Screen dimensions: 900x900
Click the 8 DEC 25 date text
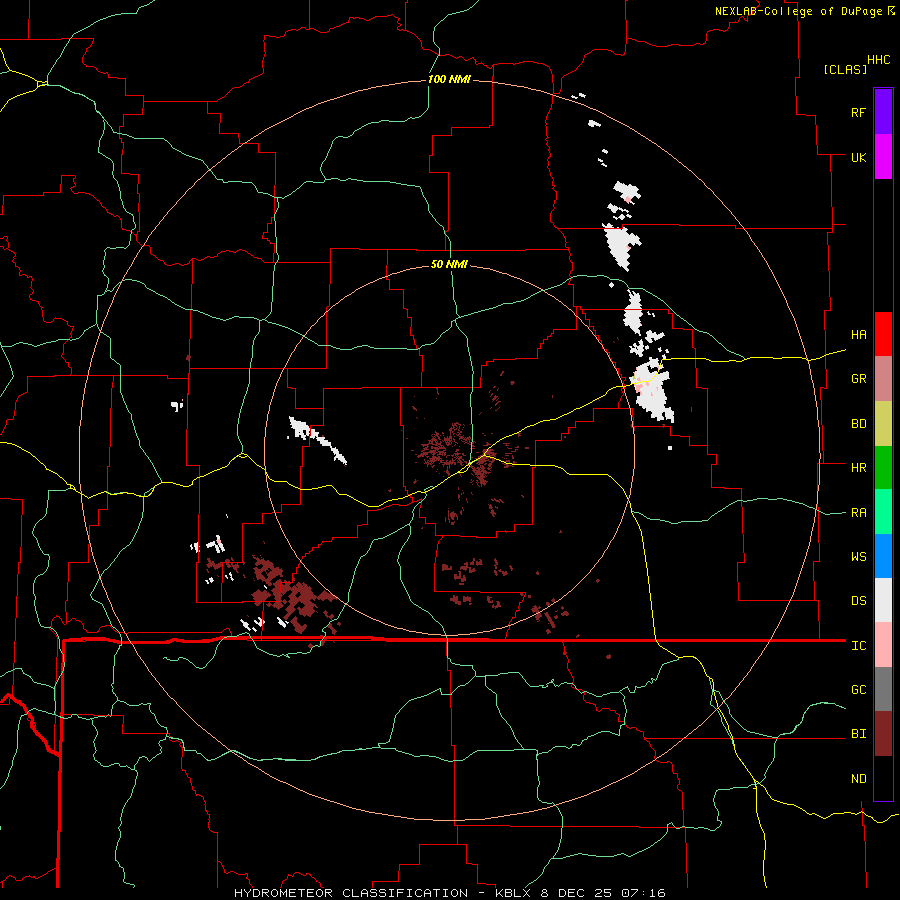tap(576, 893)
